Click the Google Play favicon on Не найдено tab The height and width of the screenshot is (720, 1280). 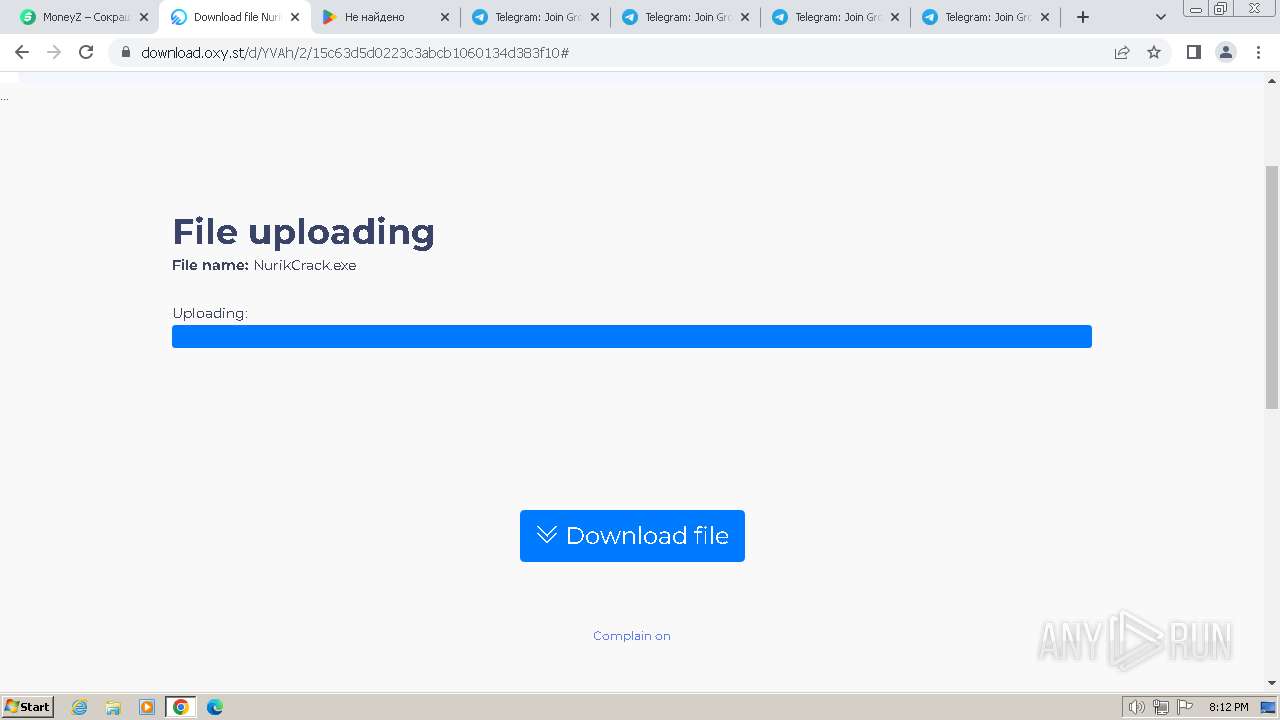pos(329,17)
